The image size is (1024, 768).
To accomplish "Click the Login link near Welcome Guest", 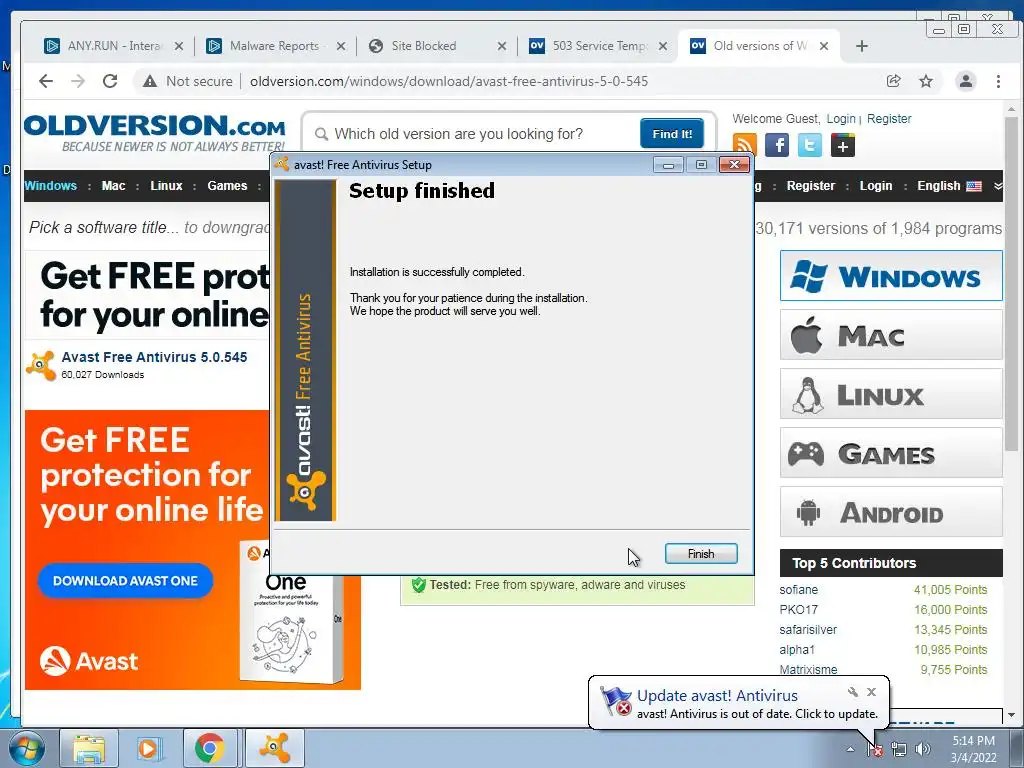I will coord(840,119).
